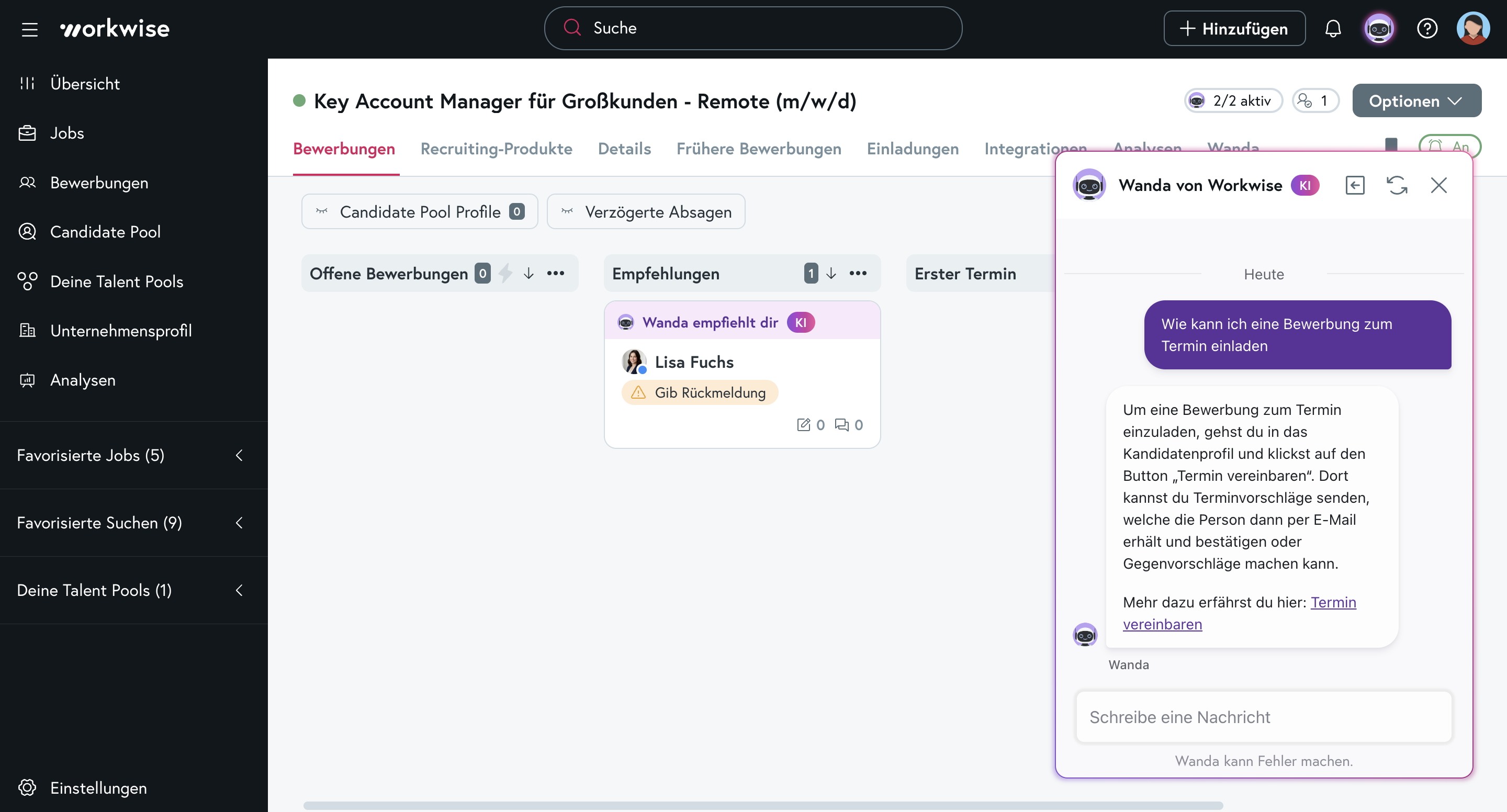Open Einstellungen gear in sidebar
Viewport: 1507px width, 812px height.
click(x=28, y=787)
